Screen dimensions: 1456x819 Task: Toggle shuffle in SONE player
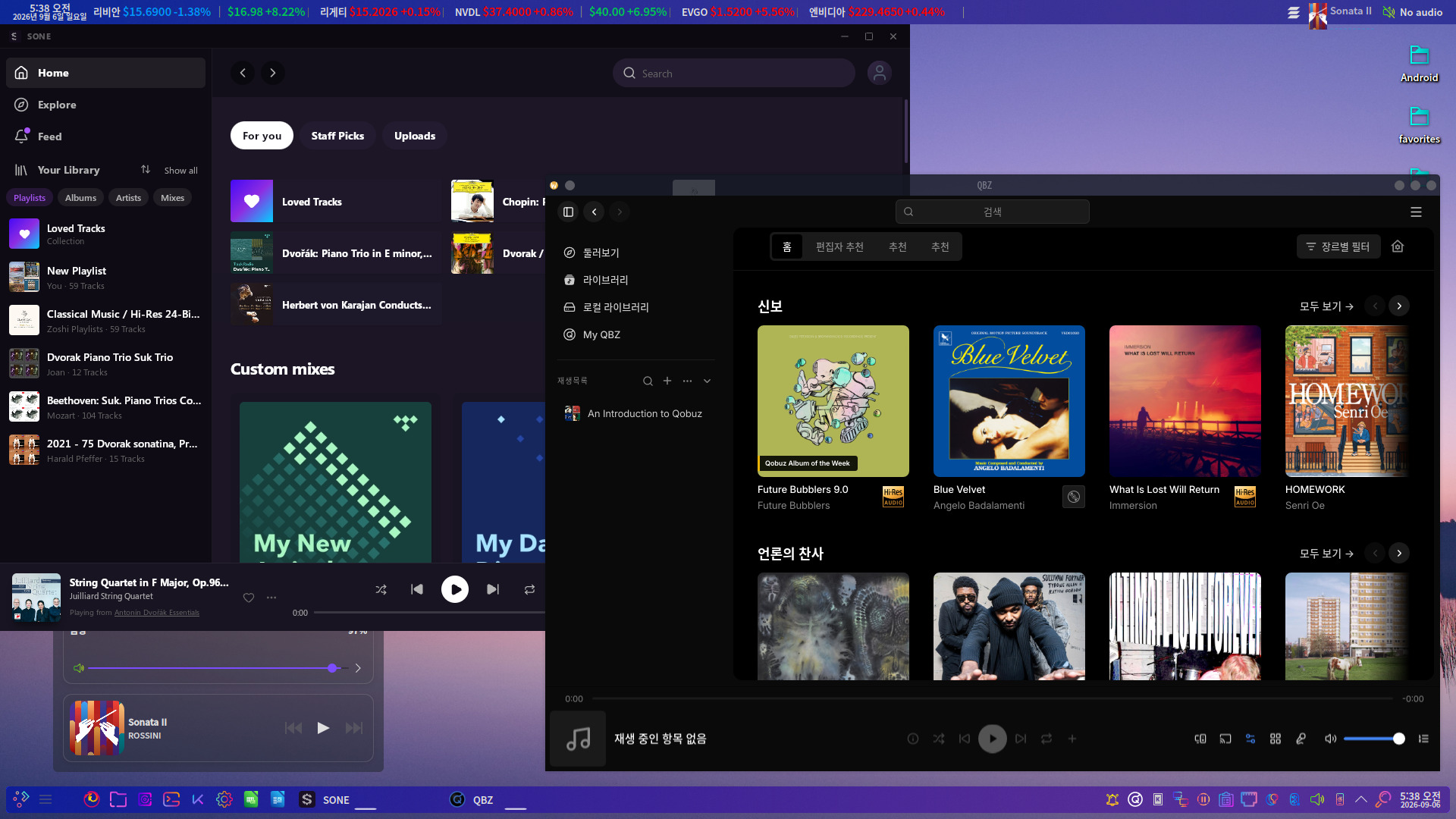(381, 589)
